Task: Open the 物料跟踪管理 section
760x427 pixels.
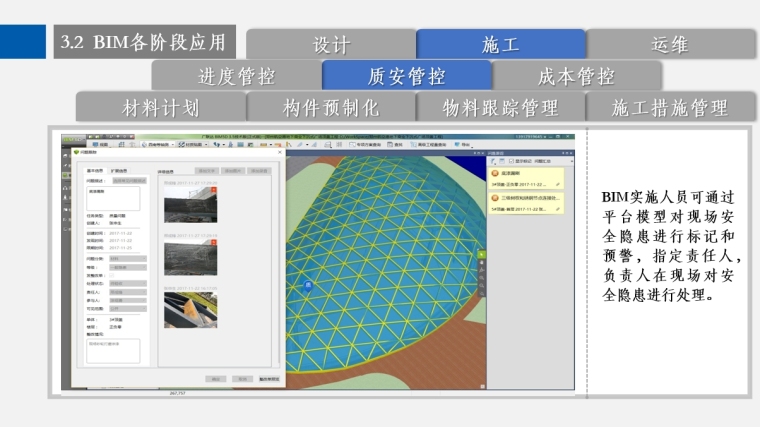Action: pyautogui.click(x=500, y=107)
